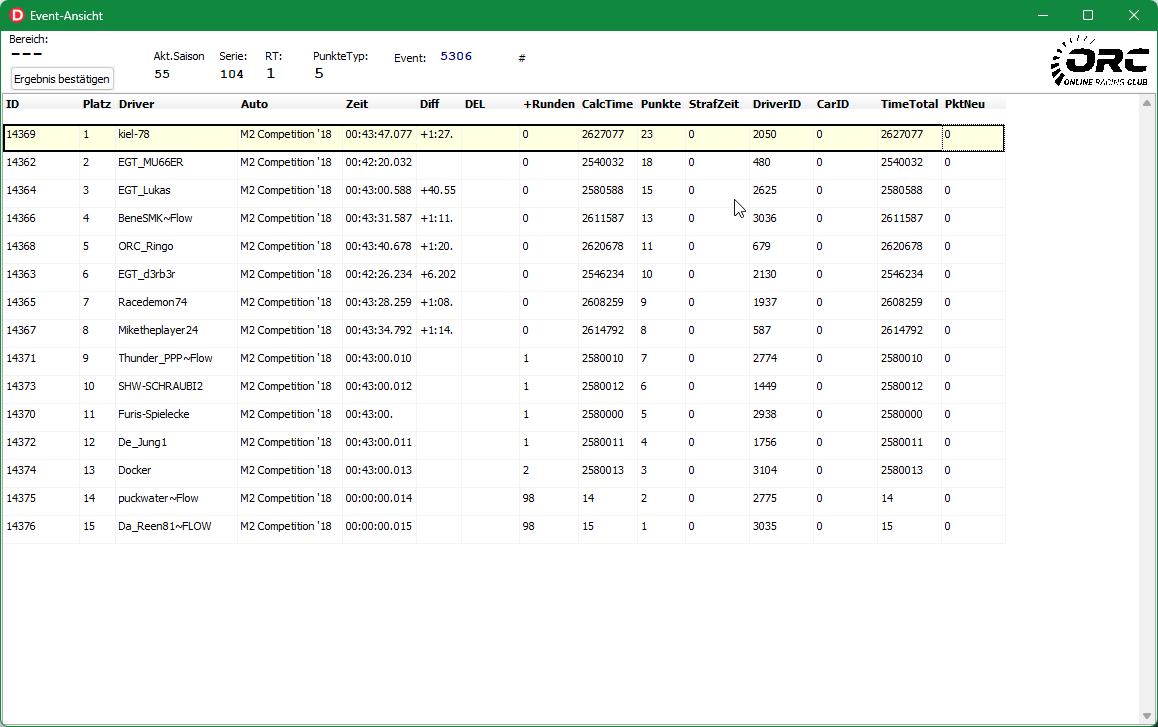
Task: Click the TimeTotal column header
Action: (909, 104)
